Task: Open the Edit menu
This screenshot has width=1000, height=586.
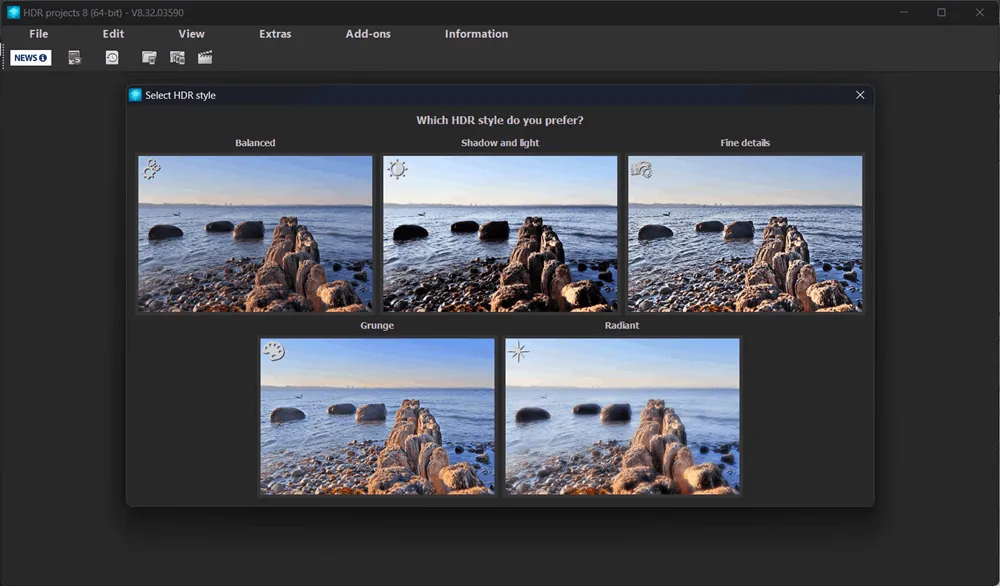Action: click(113, 33)
